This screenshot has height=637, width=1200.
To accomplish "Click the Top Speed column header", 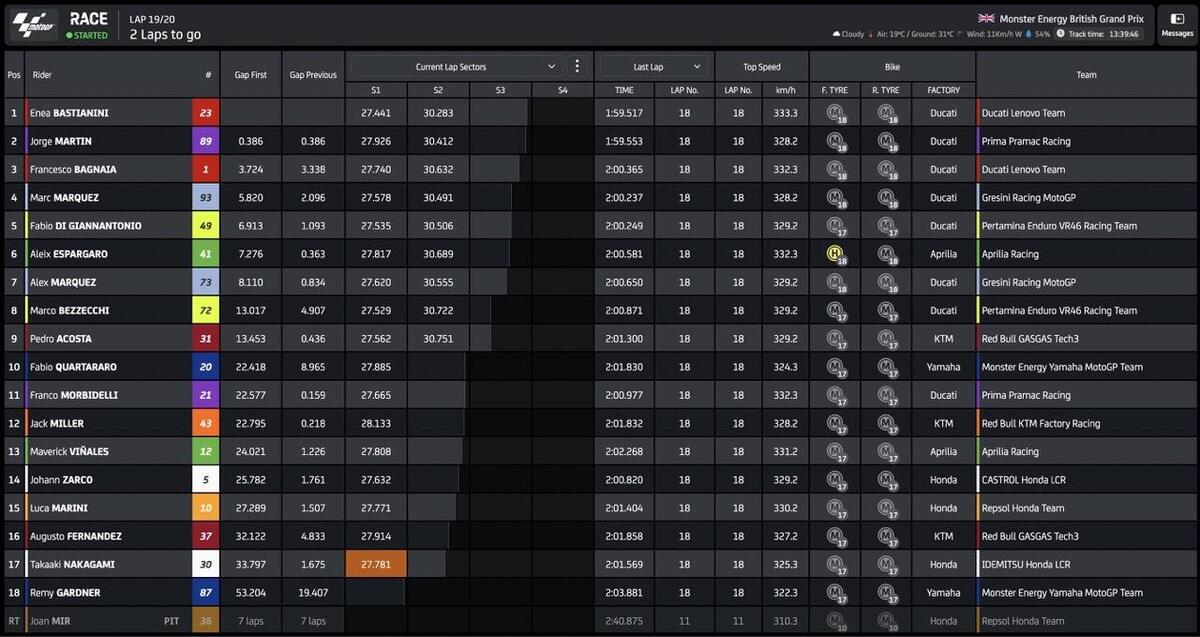I will coord(761,67).
